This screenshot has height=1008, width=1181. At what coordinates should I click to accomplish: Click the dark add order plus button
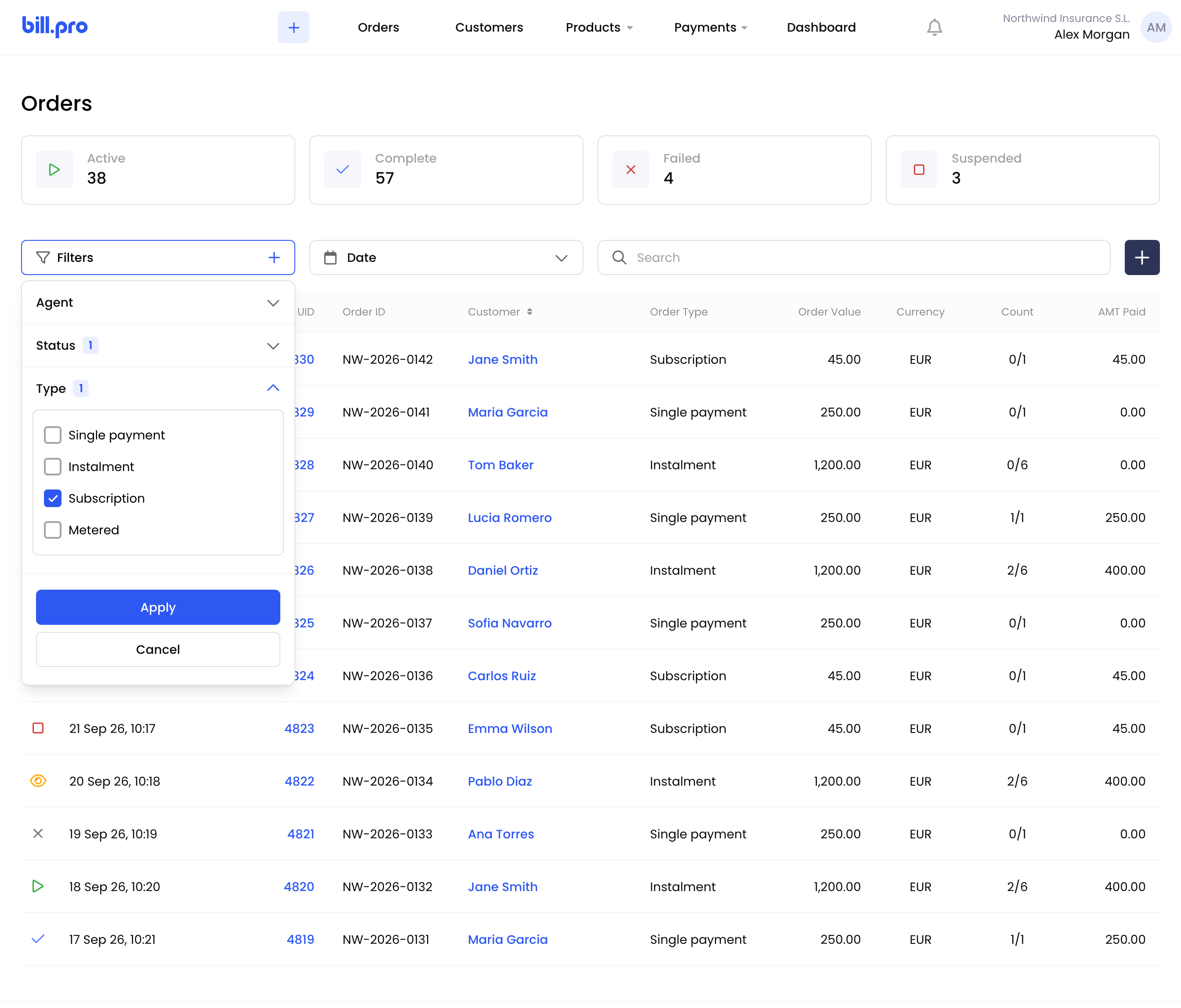point(1141,257)
